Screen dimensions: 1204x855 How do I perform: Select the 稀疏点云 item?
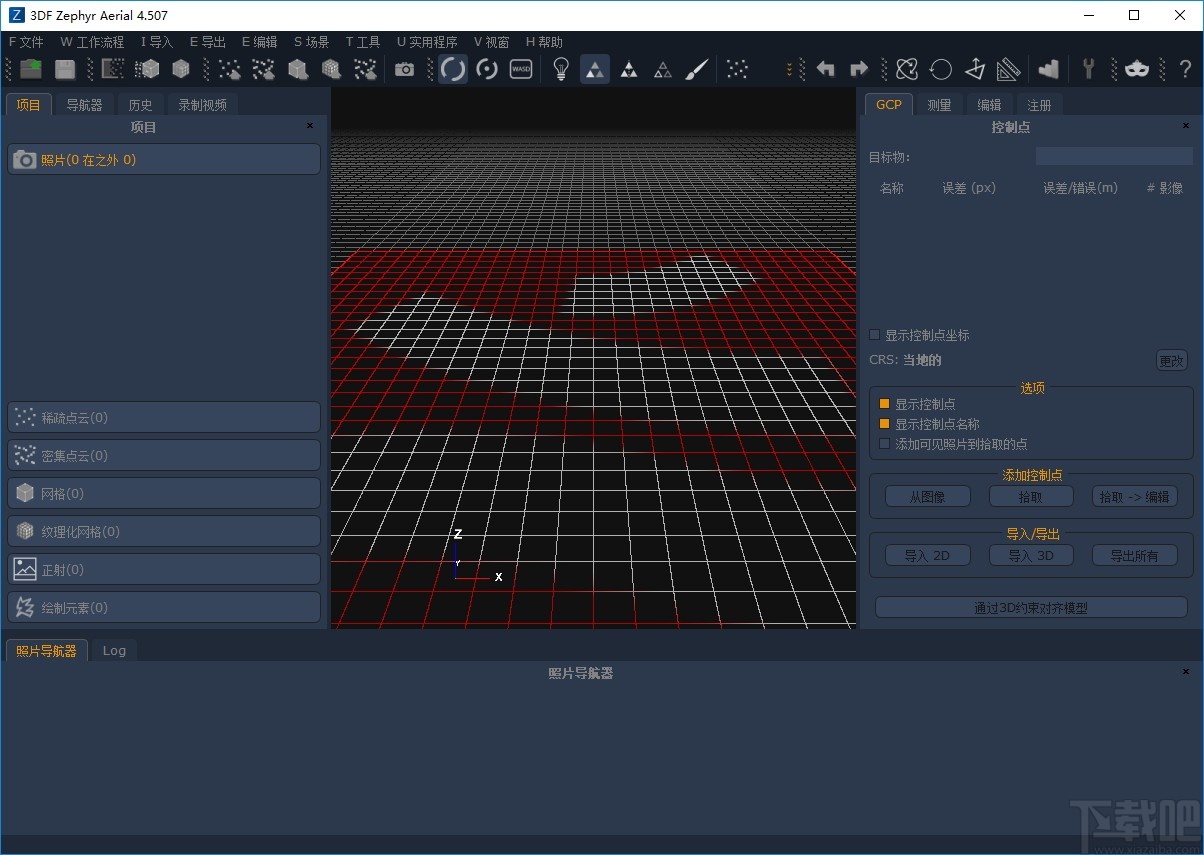coord(163,417)
